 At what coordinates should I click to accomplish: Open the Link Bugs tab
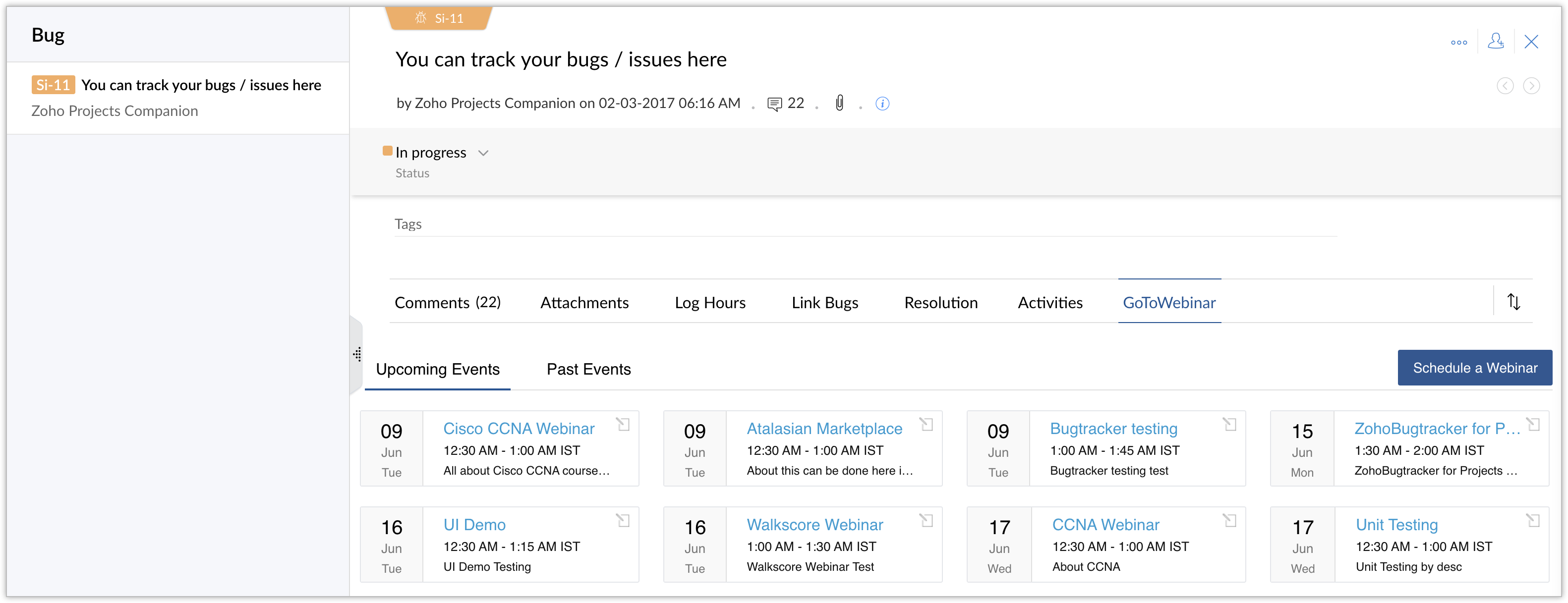pyautogui.click(x=825, y=302)
